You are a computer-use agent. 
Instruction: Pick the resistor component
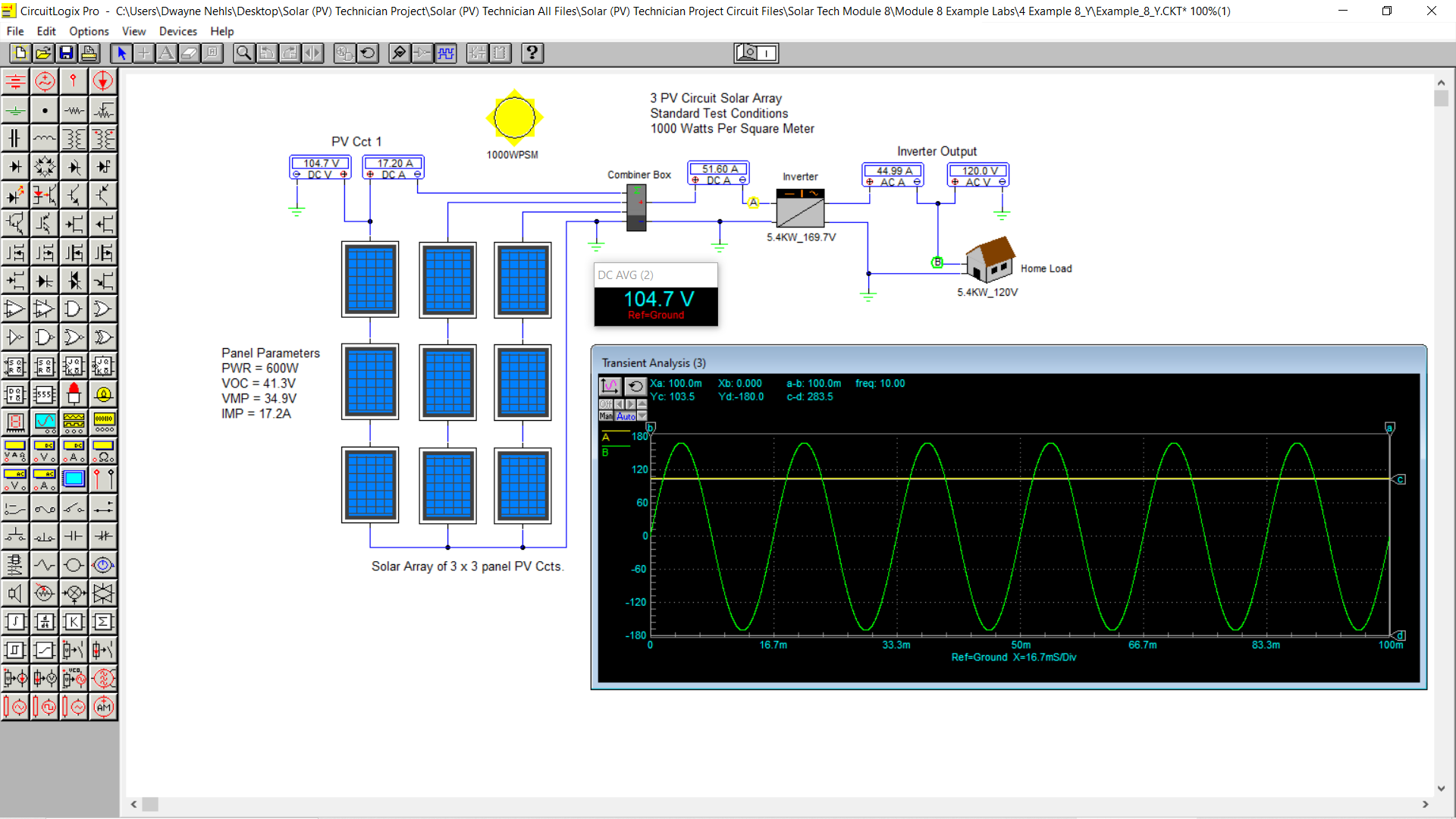(x=74, y=110)
